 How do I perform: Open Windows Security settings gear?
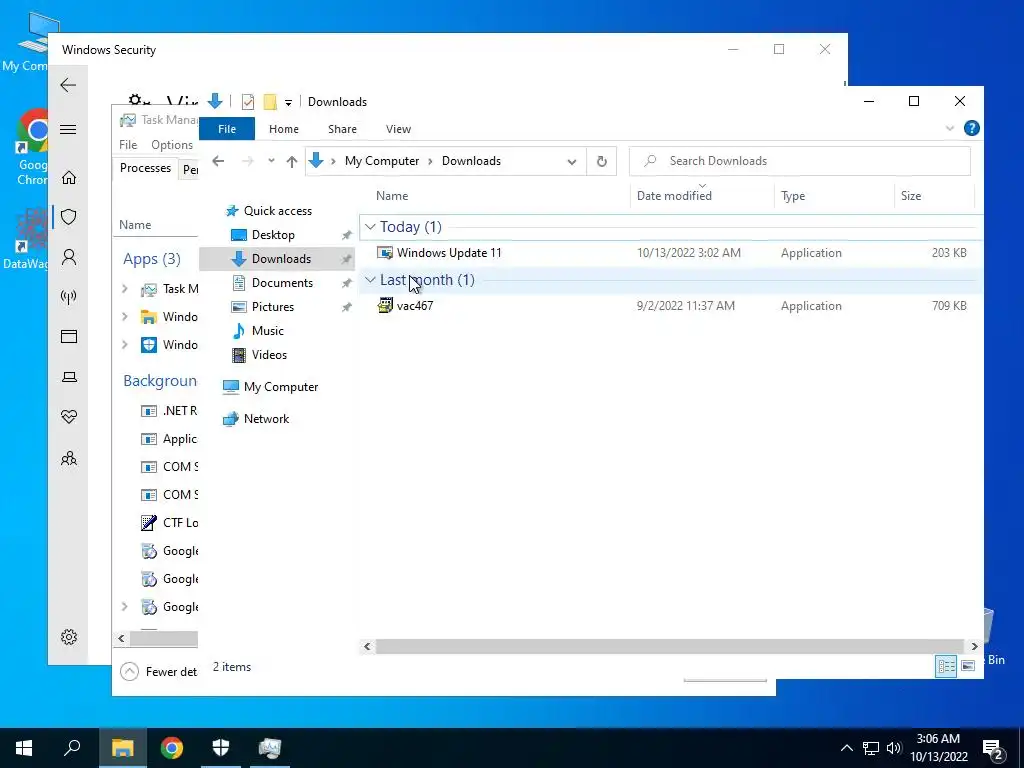tap(69, 637)
